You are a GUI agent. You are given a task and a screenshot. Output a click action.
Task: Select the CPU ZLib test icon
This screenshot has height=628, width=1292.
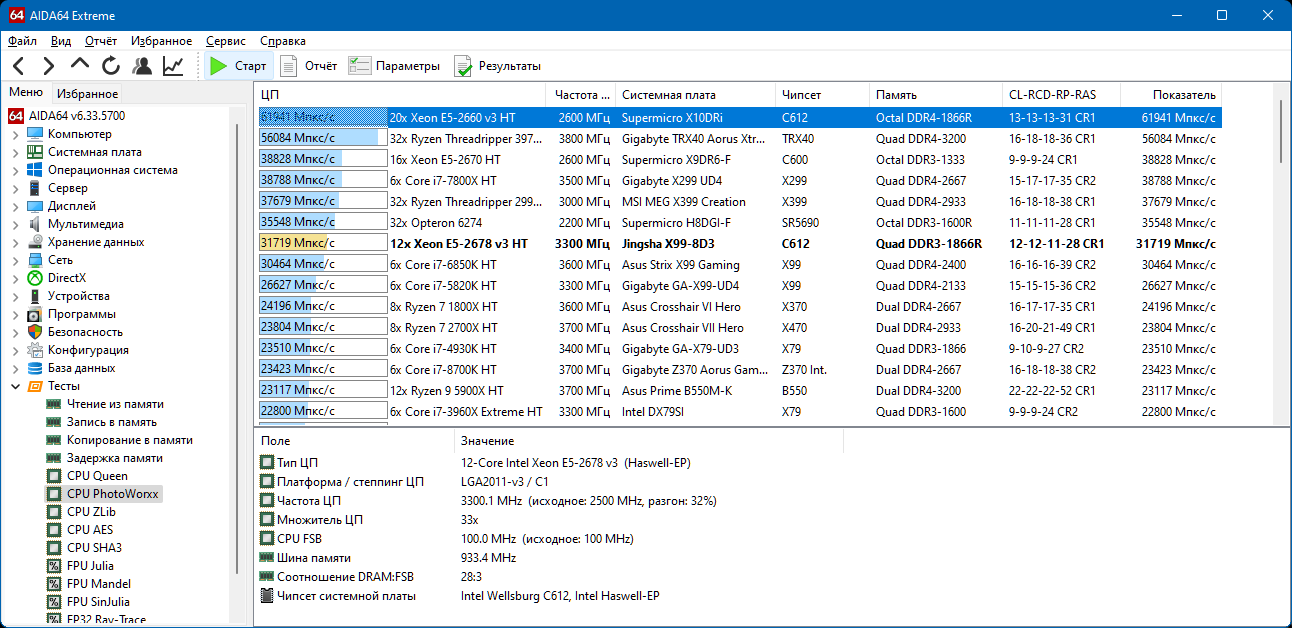[54, 512]
